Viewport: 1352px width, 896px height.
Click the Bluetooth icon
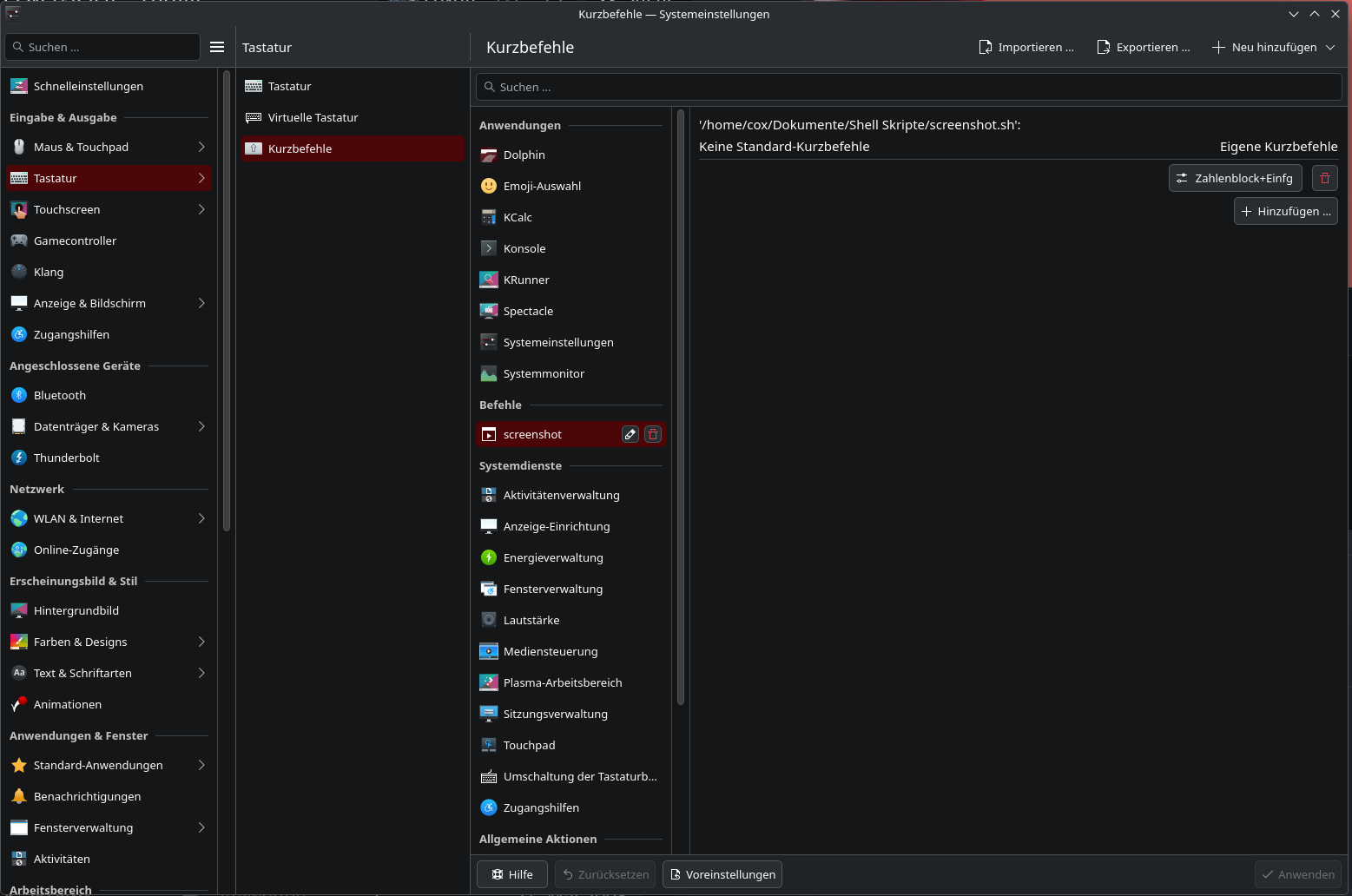coord(19,395)
